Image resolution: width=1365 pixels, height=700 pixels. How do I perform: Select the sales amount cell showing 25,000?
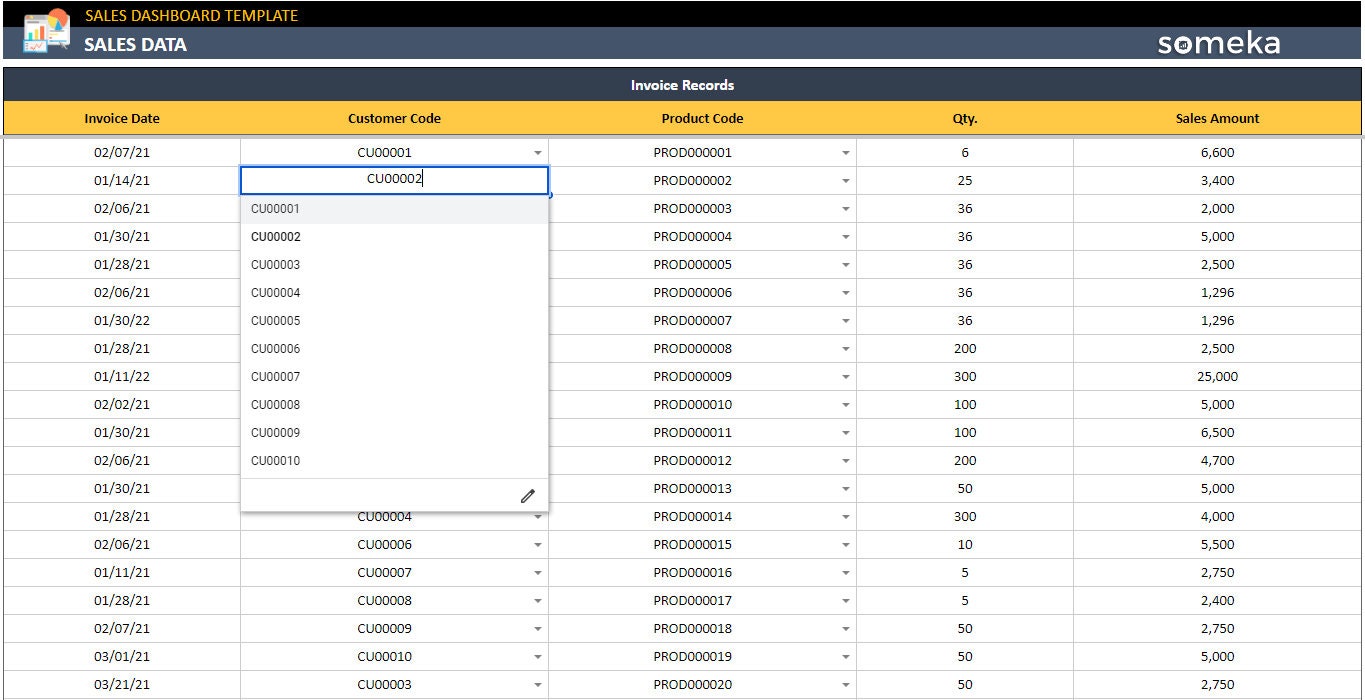point(1217,376)
